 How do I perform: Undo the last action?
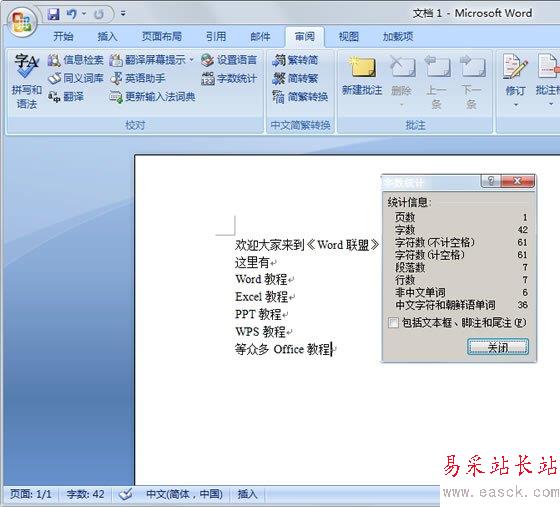[x=71, y=14]
